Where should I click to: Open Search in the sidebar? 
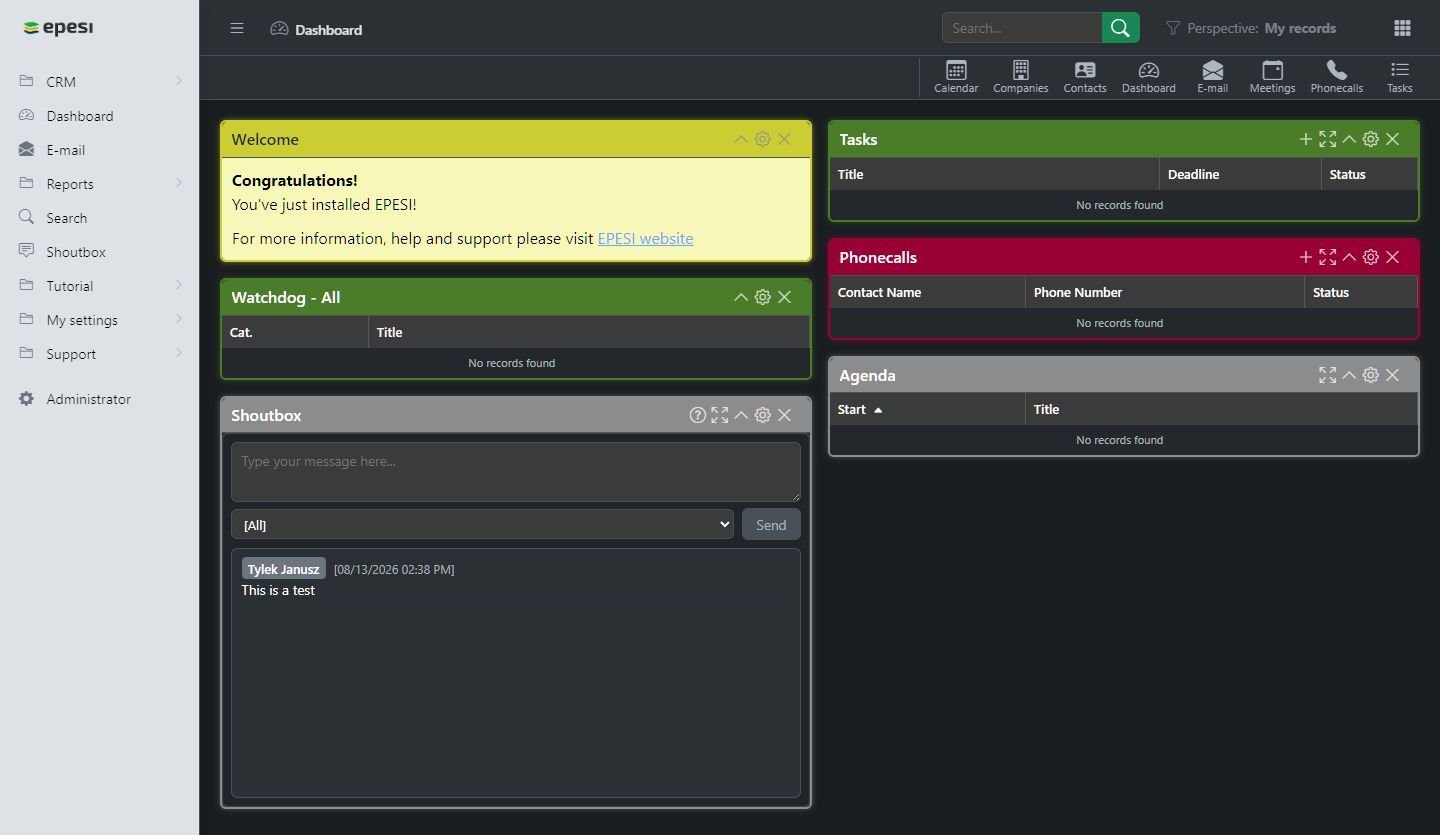click(x=100, y=218)
